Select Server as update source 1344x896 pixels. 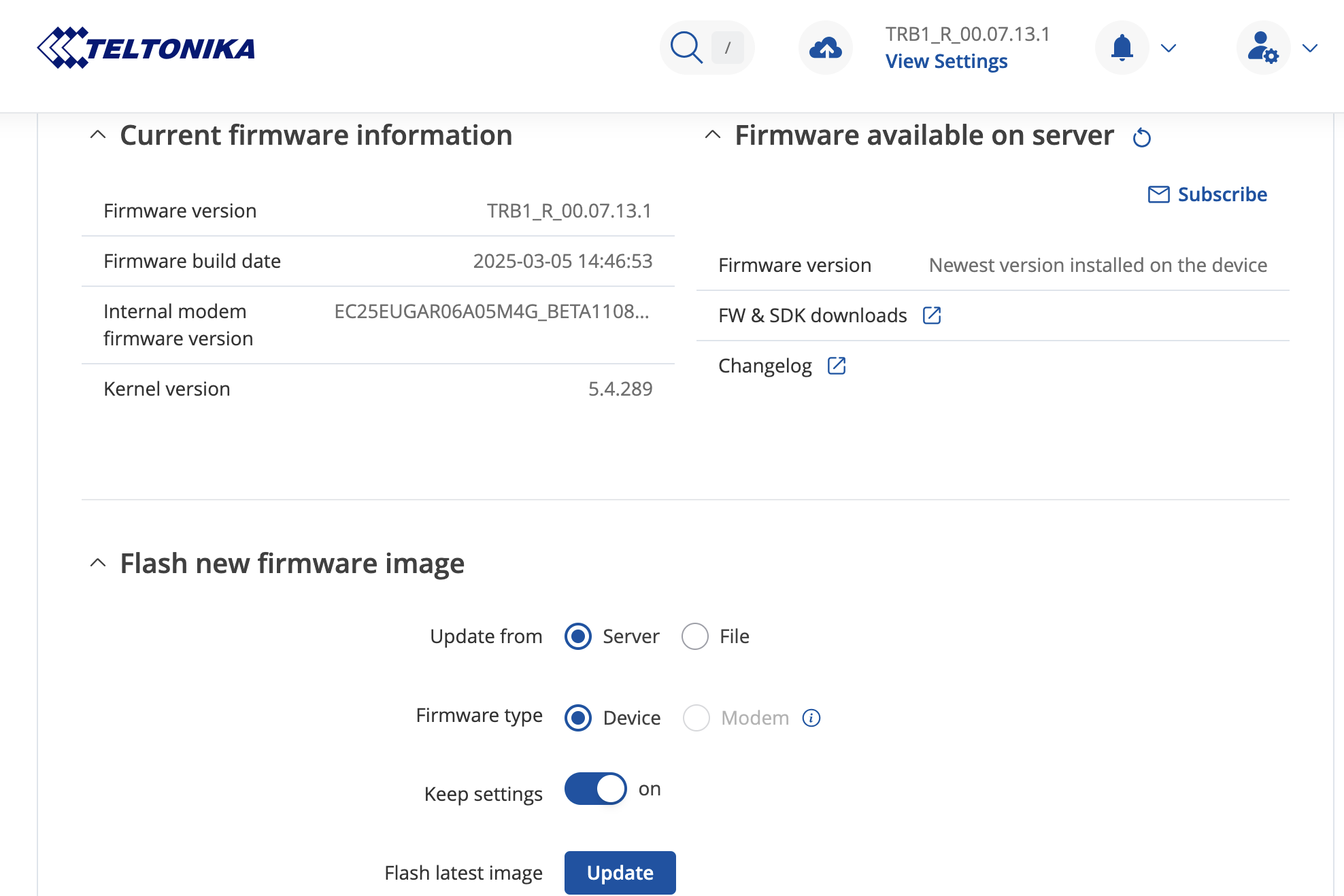coord(578,636)
